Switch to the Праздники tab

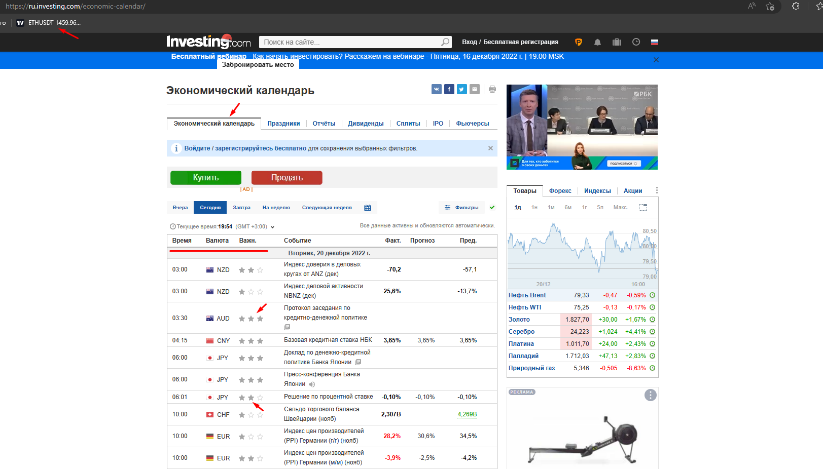283,123
